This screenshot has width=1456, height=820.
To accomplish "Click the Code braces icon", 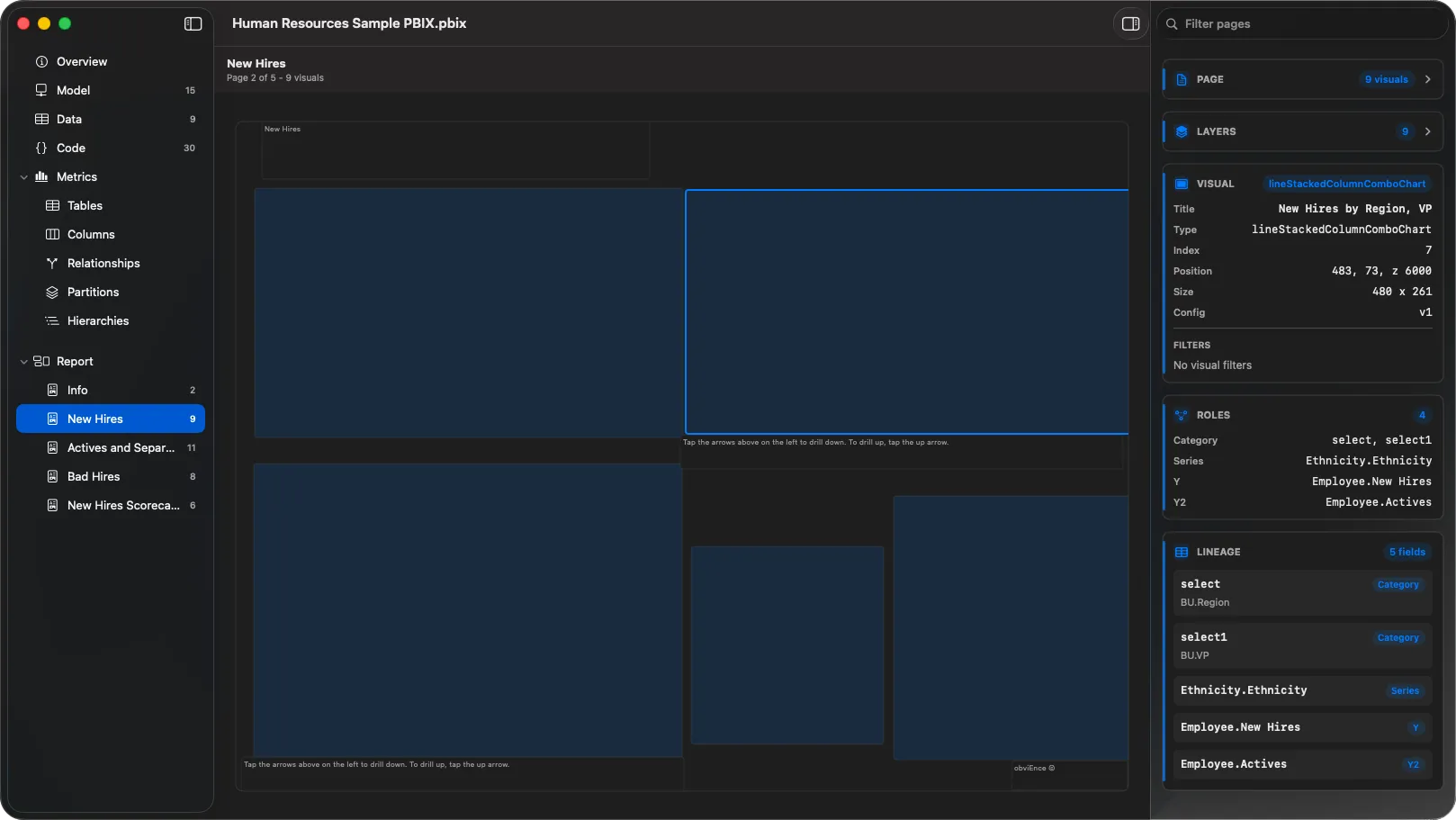I will (41, 148).
